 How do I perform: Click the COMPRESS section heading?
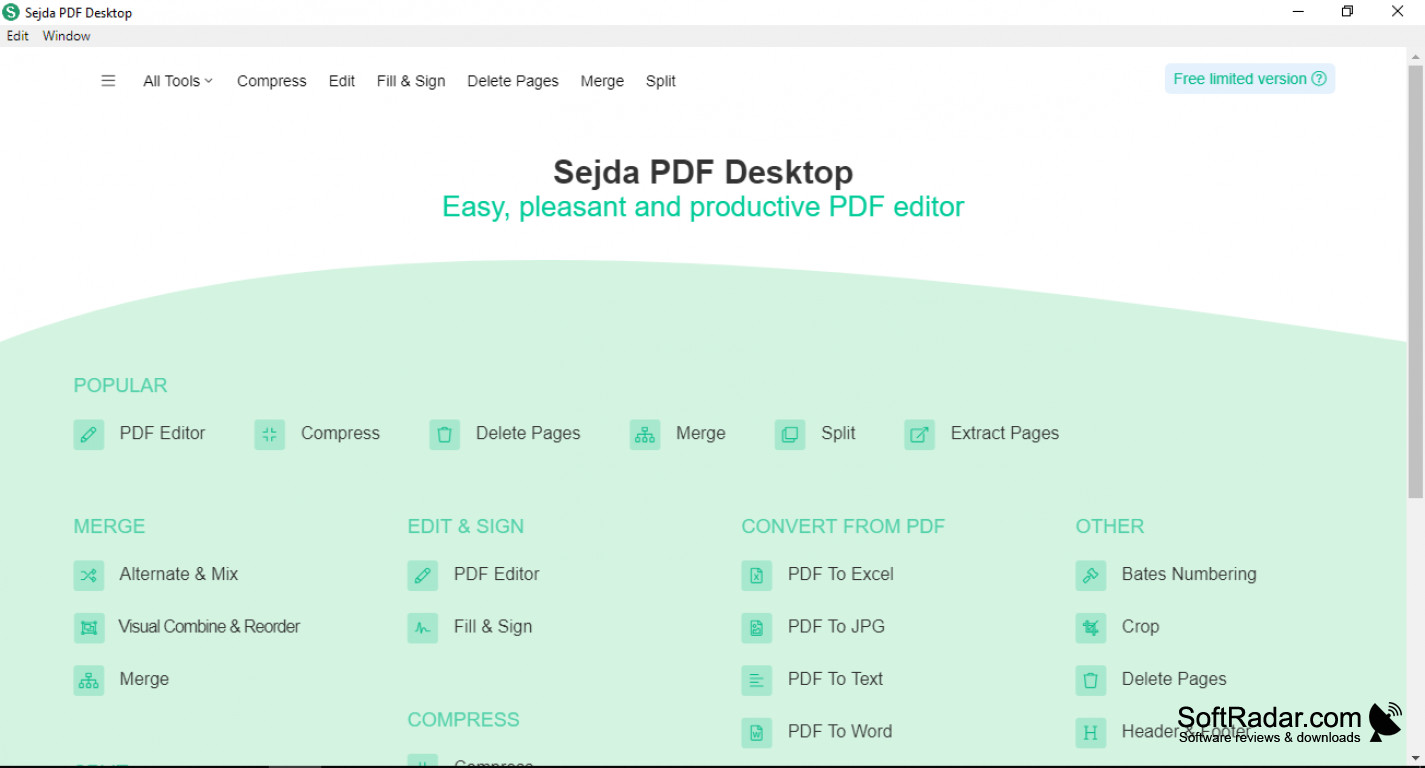(x=463, y=720)
